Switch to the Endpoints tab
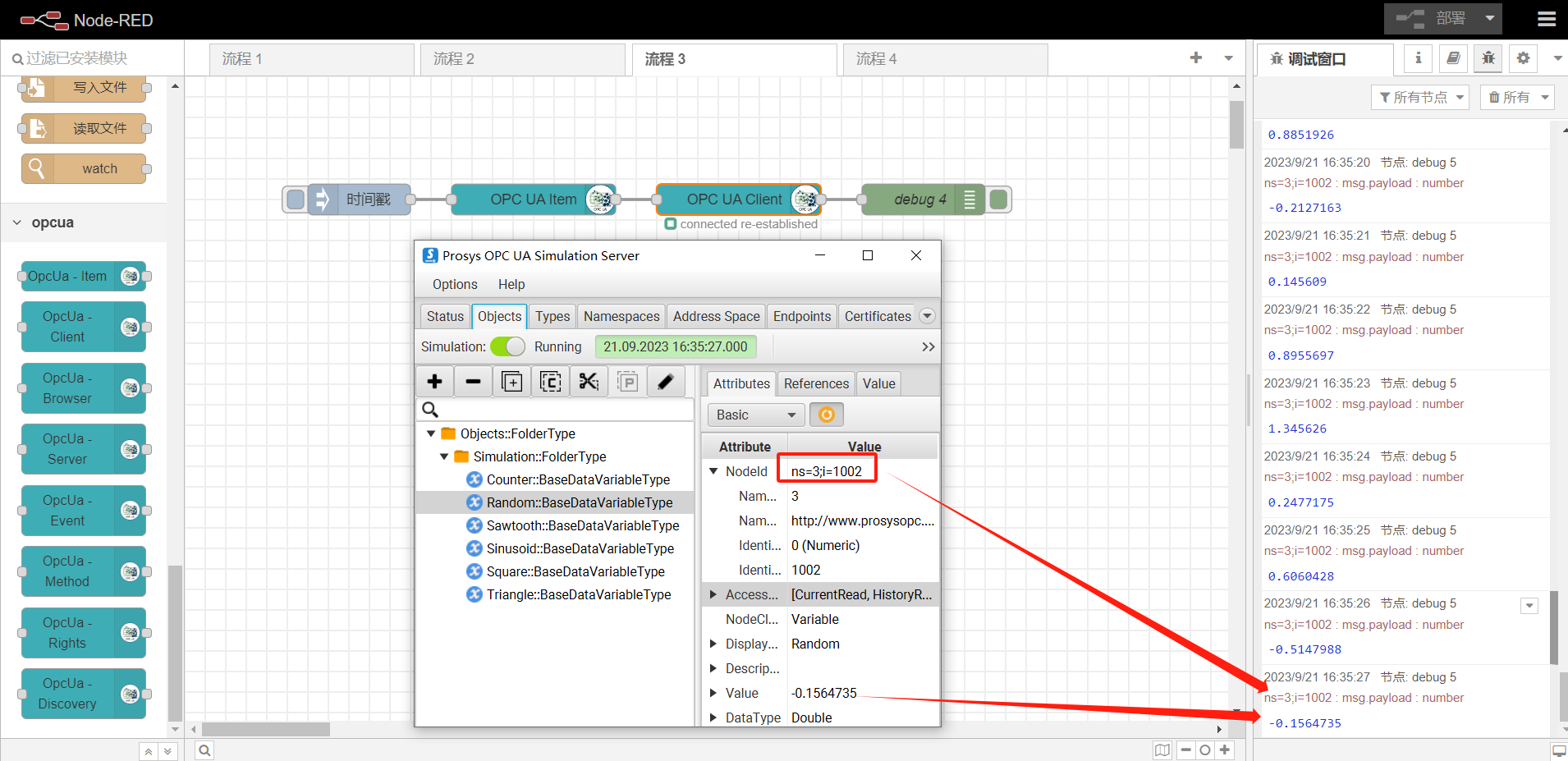This screenshot has width=1568, height=761. (x=802, y=316)
